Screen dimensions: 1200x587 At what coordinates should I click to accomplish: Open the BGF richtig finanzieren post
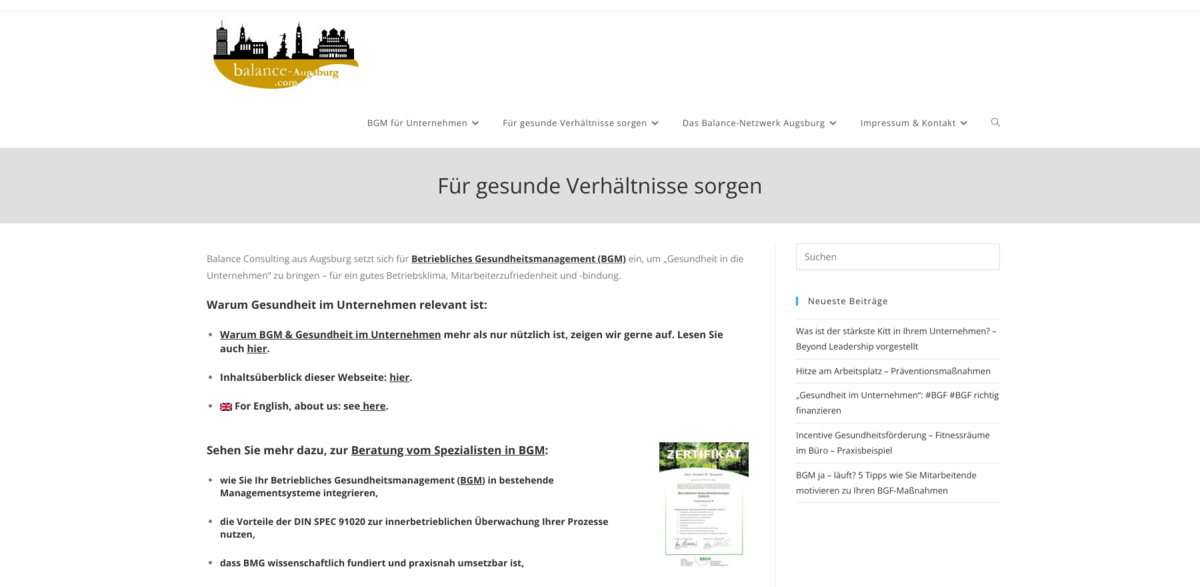point(896,402)
